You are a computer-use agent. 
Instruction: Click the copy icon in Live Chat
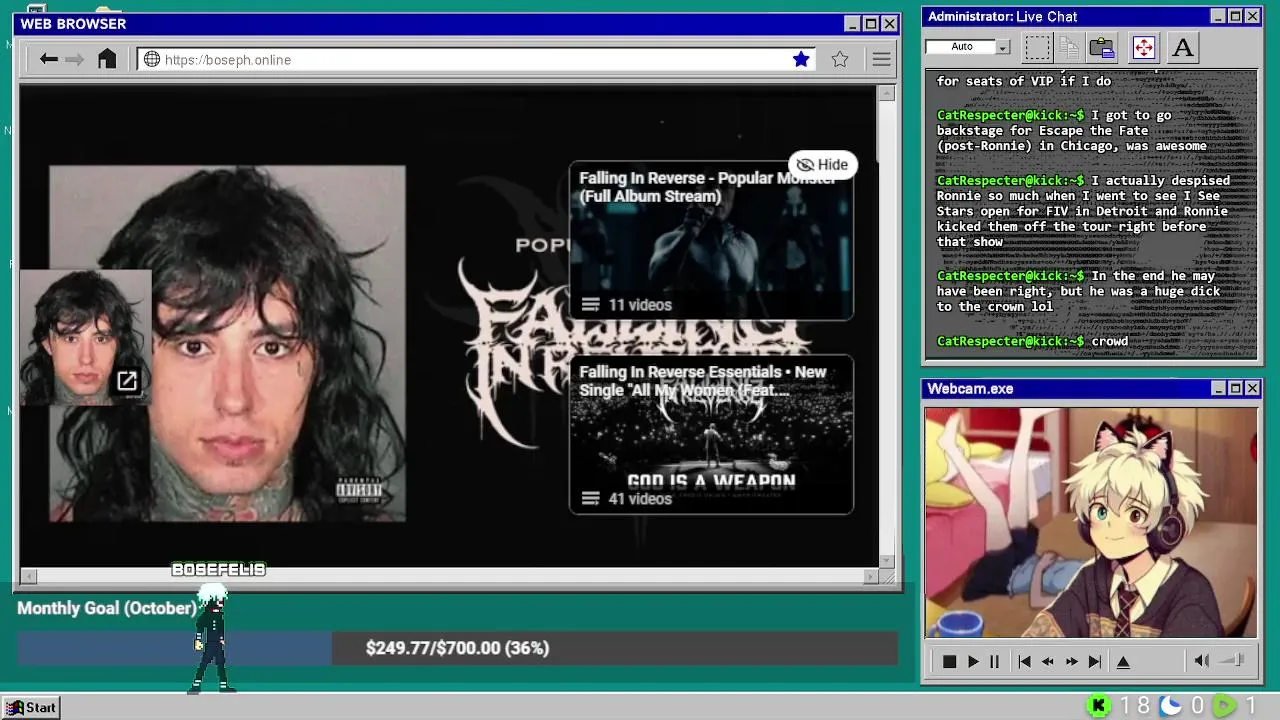1069,47
